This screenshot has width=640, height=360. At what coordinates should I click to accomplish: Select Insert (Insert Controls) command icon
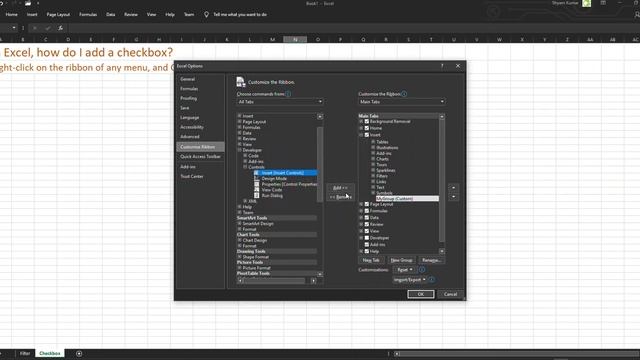pyautogui.click(x=256, y=173)
